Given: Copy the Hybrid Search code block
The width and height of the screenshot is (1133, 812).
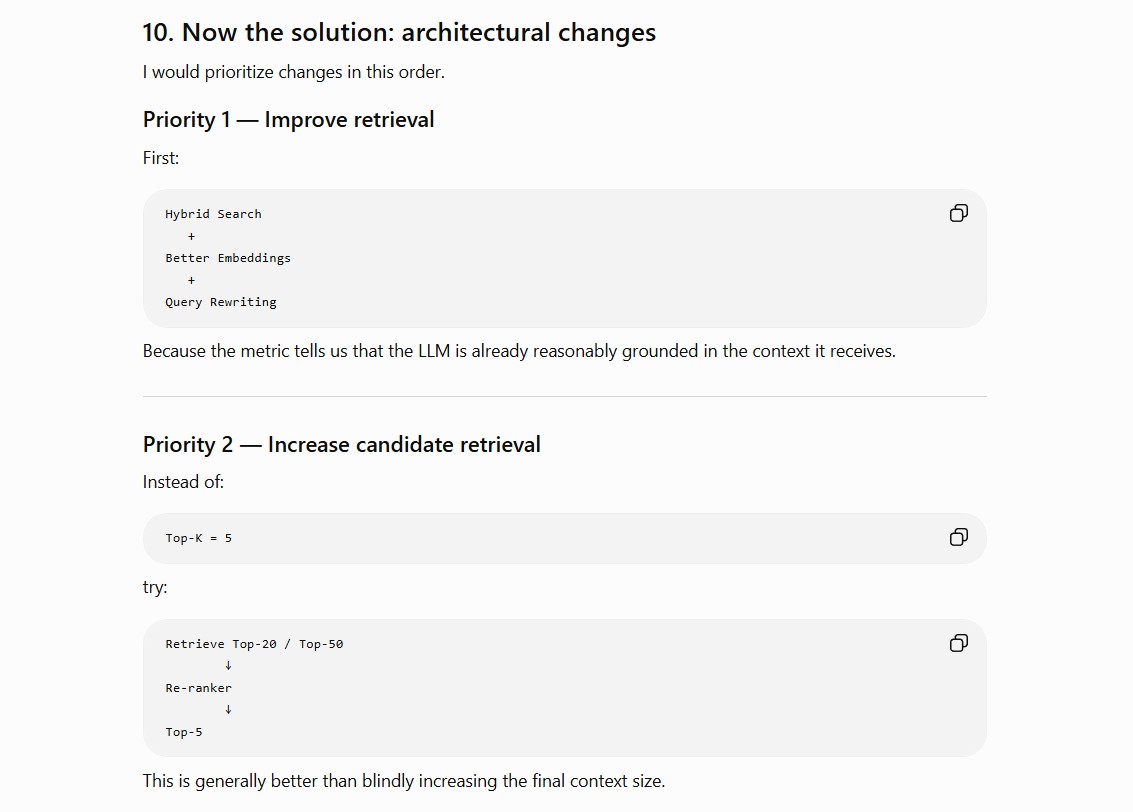Looking at the screenshot, I should (x=958, y=213).
